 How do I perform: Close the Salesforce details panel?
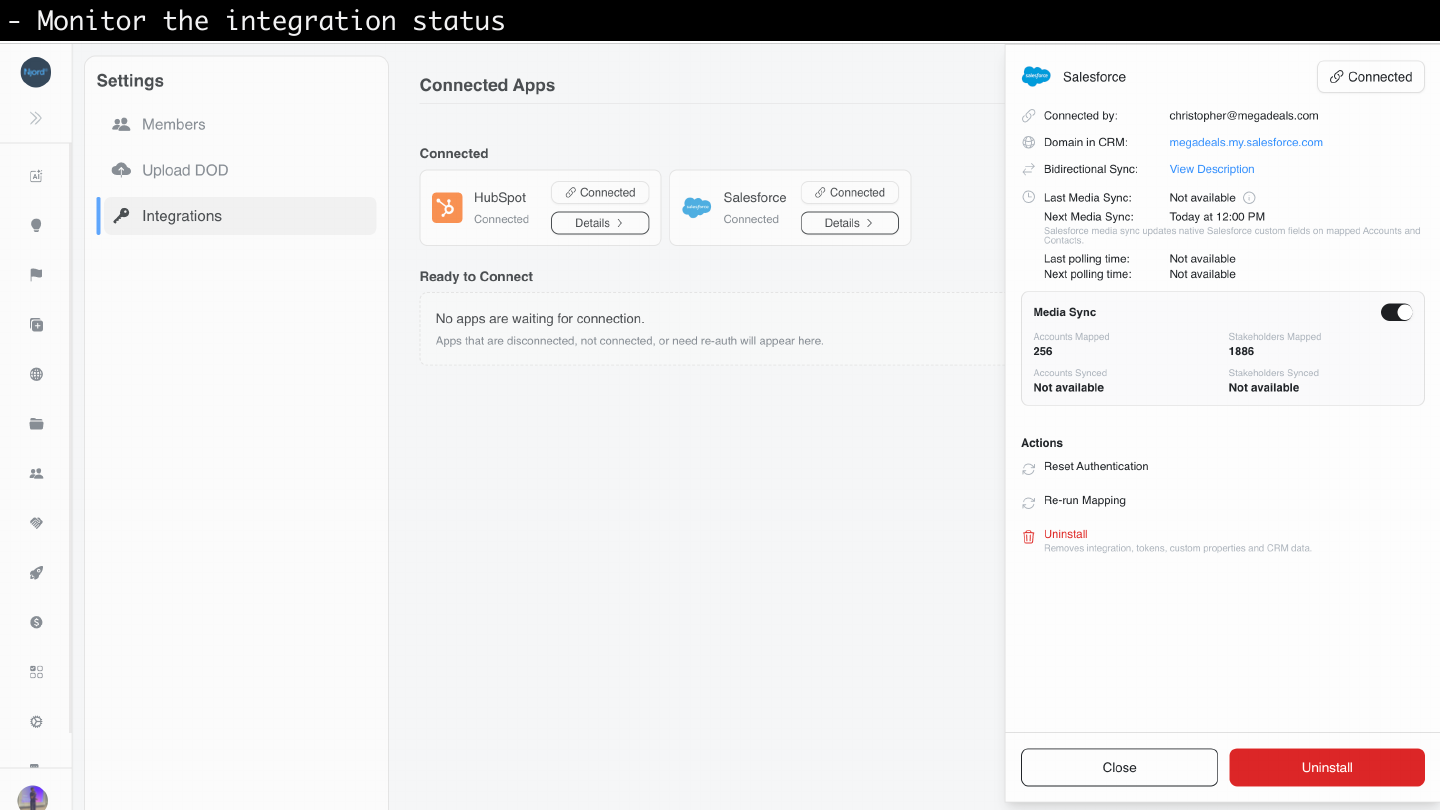click(x=1119, y=767)
